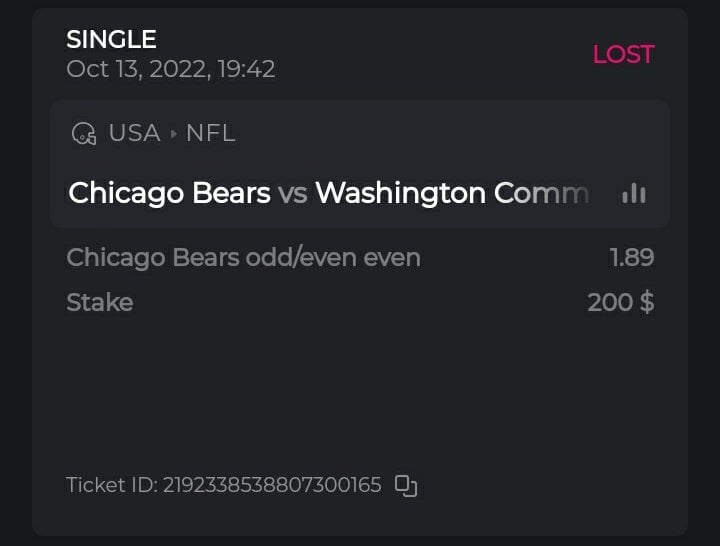The image size is (720, 546).
Task: Click the LOST status label
Action: (623, 54)
